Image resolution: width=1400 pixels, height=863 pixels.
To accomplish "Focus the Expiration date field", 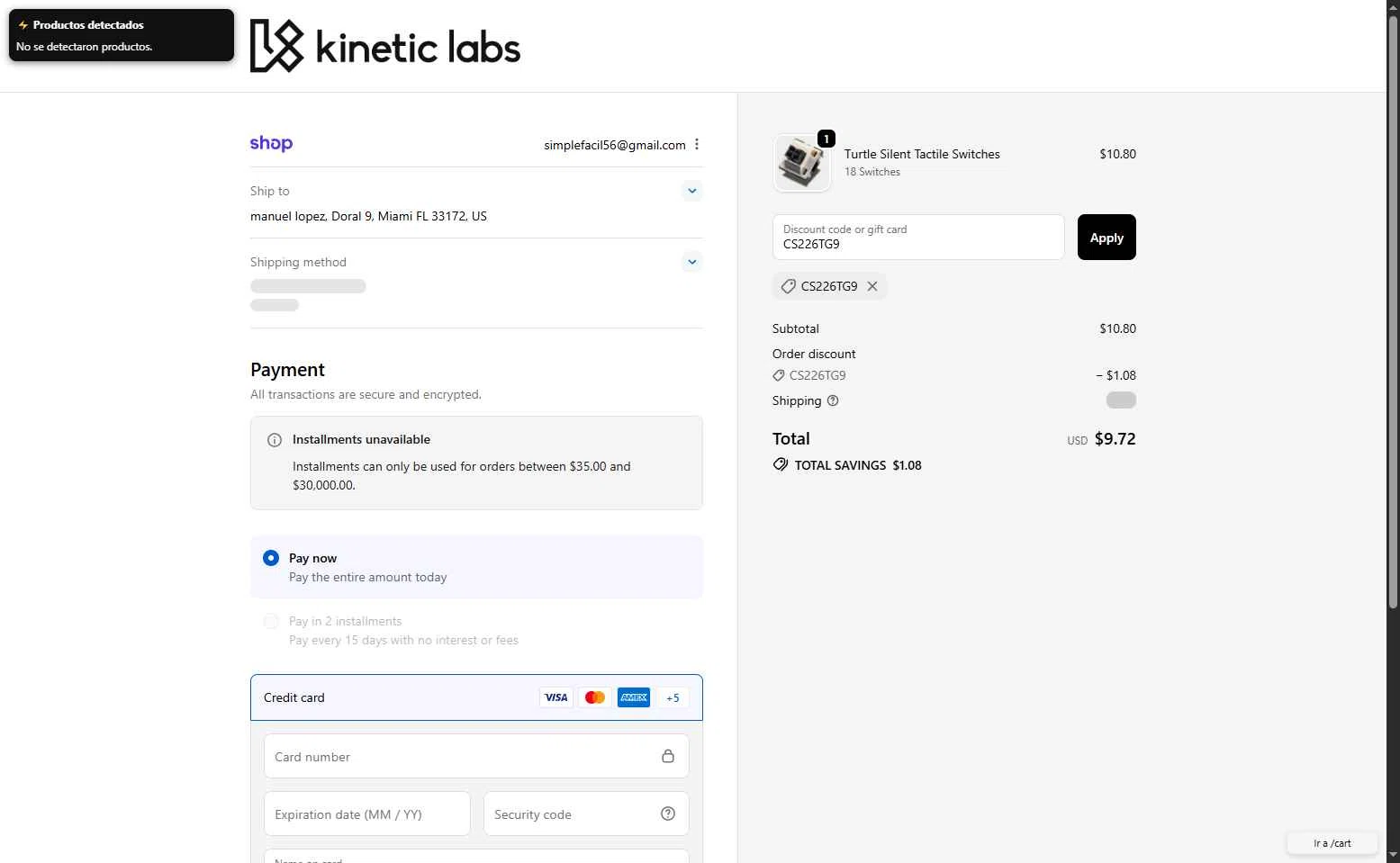I will [x=367, y=814].
